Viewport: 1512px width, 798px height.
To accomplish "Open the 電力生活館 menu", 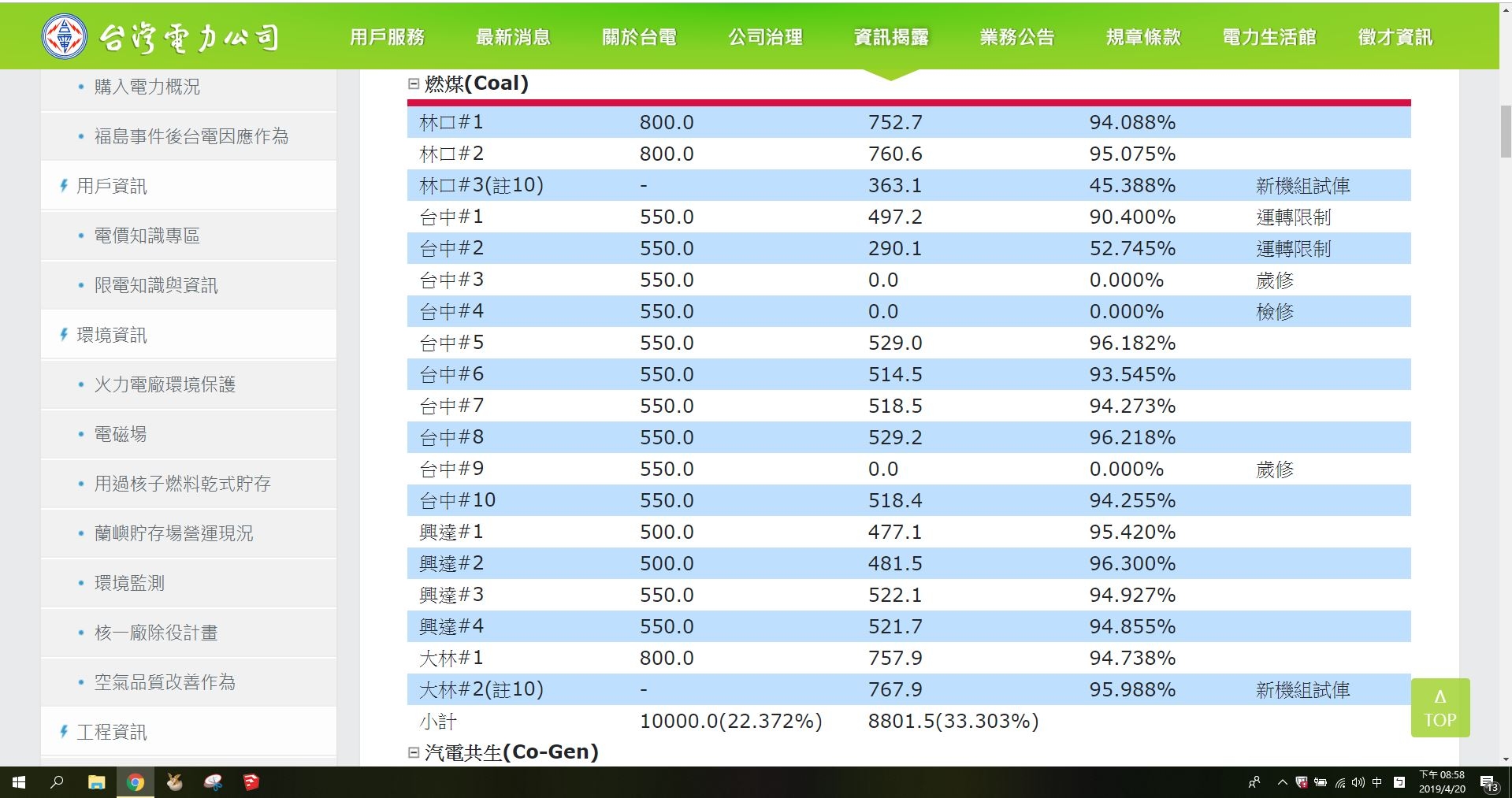I will click(1269, 37).
